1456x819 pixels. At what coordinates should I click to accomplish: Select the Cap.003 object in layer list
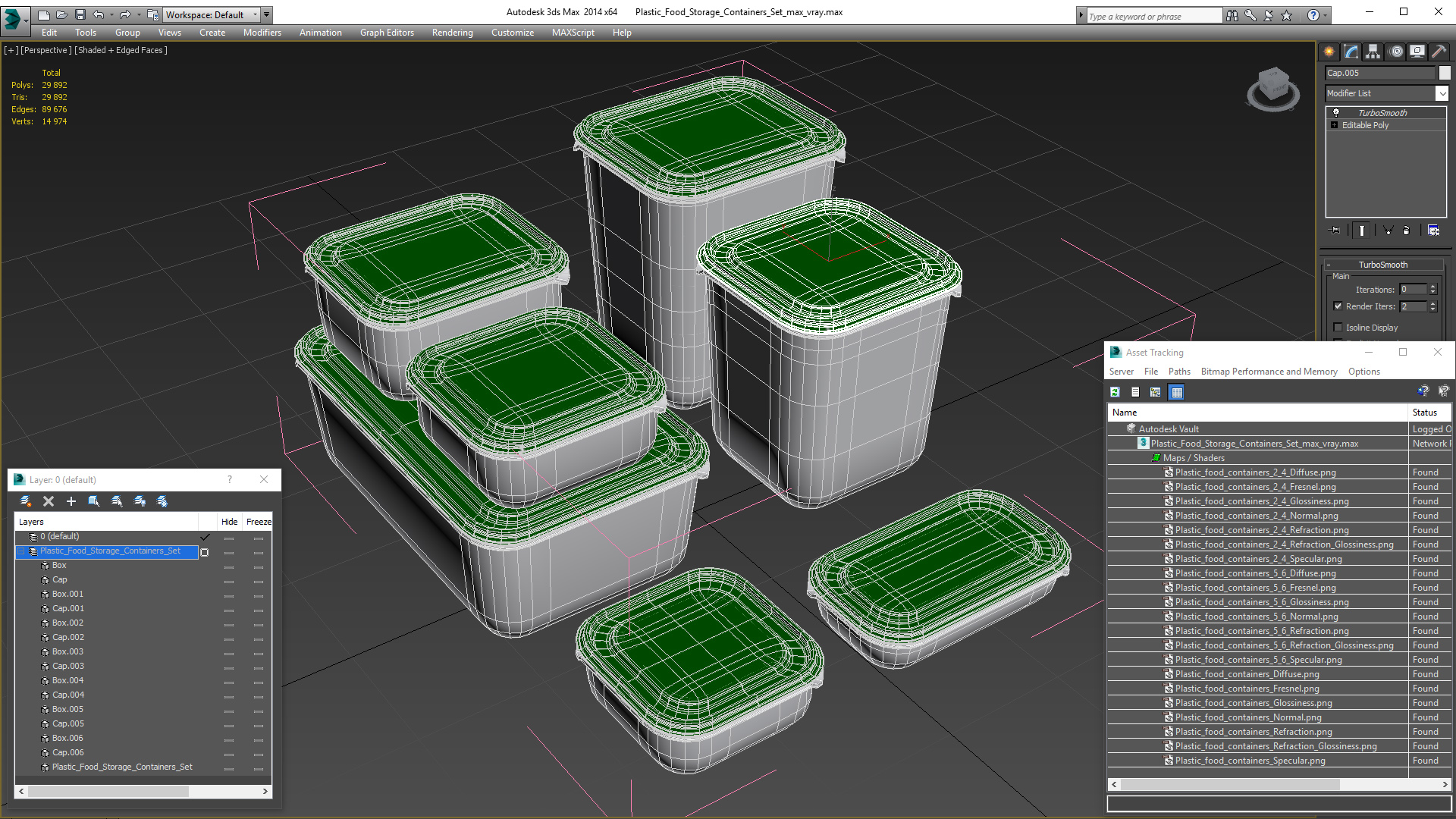68,667
